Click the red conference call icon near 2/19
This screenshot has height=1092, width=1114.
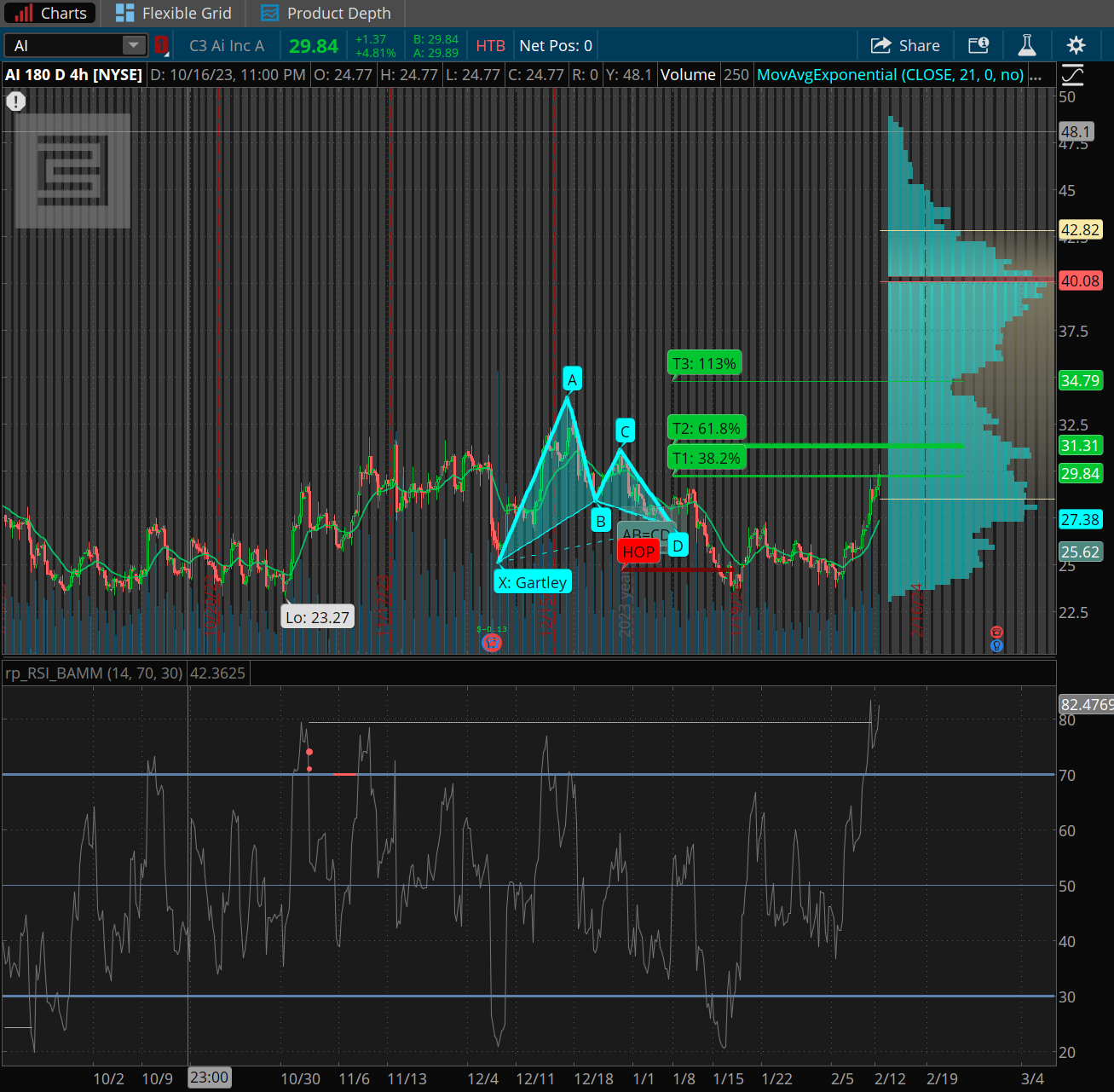point(996,632)
